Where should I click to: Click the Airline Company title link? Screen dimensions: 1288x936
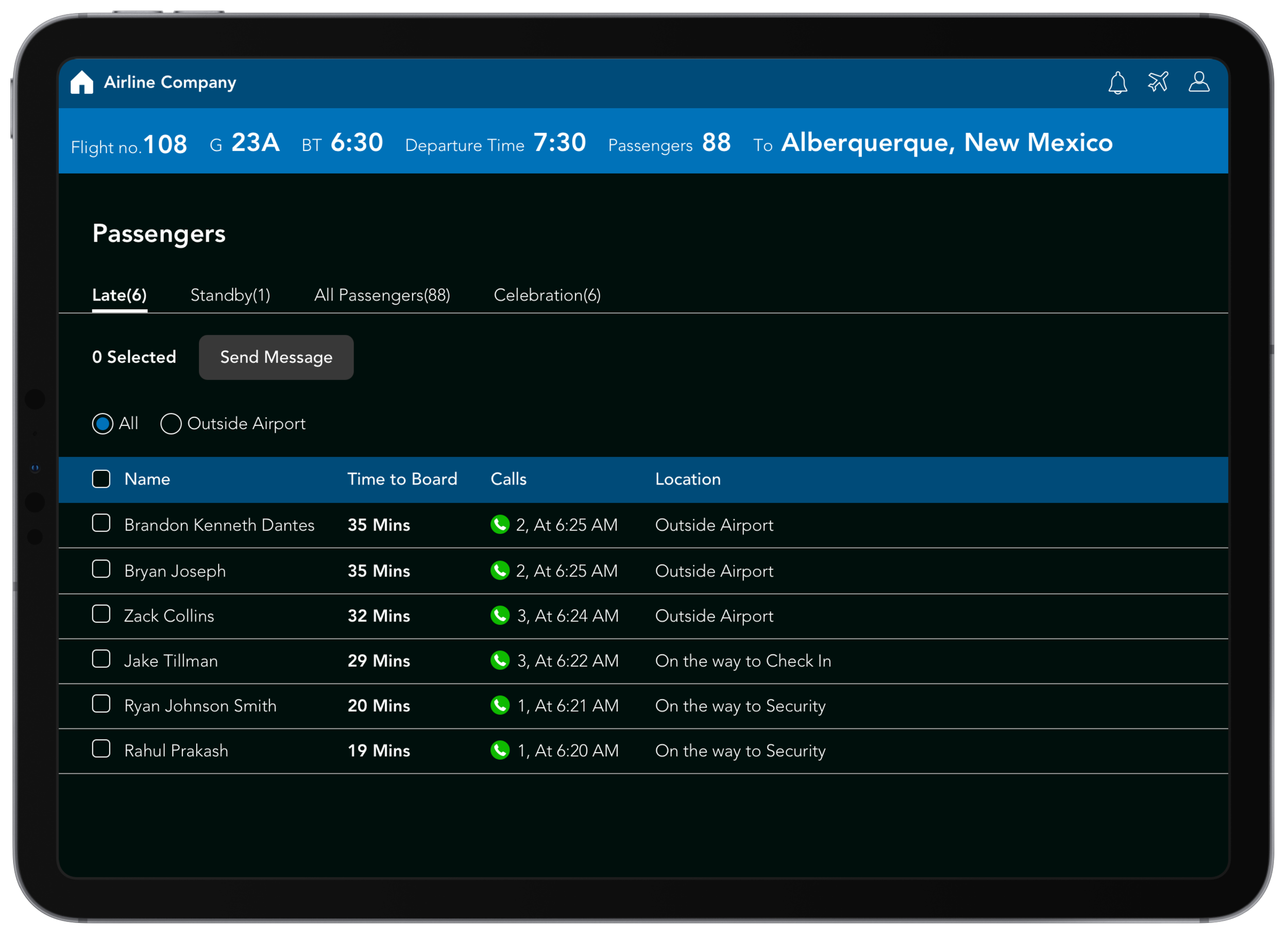pyautogui.click(x=170, y=82)
